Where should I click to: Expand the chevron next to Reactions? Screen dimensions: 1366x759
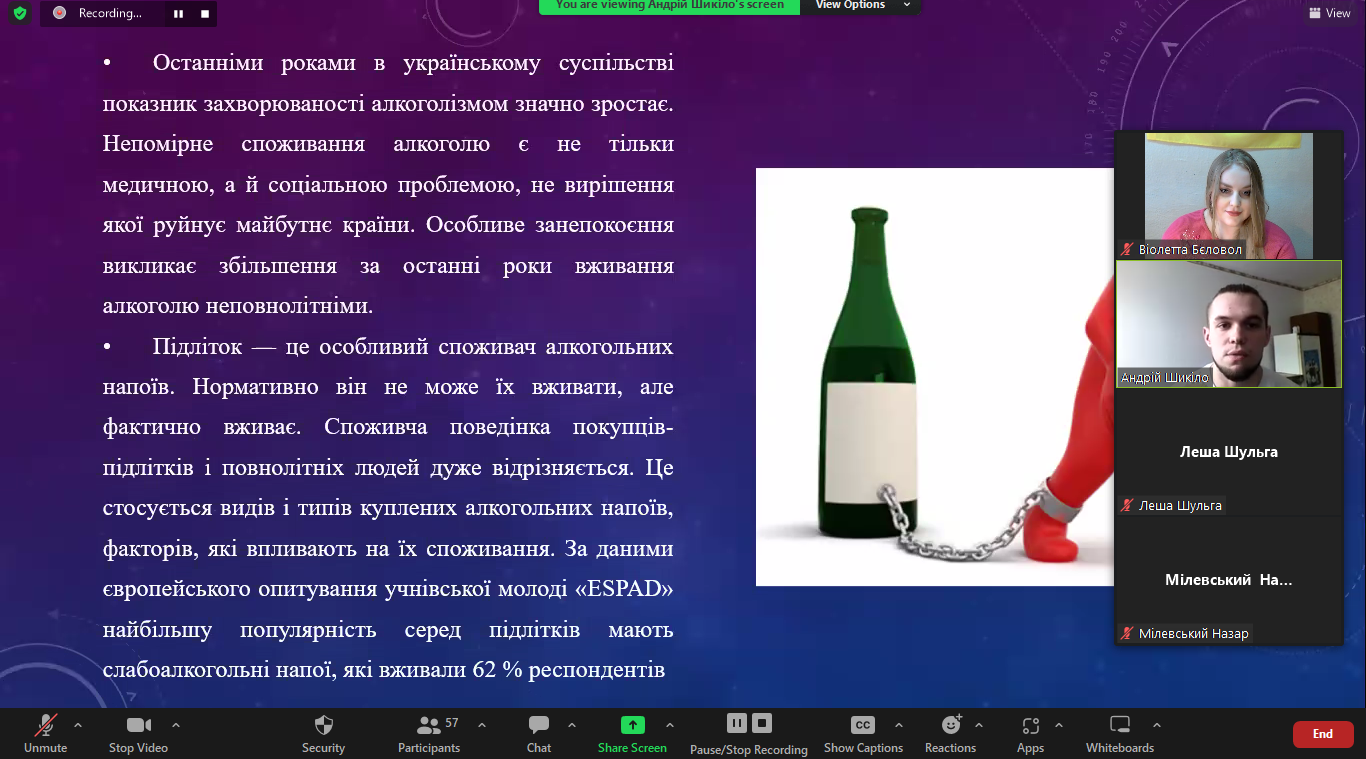(x=979, y=725)
